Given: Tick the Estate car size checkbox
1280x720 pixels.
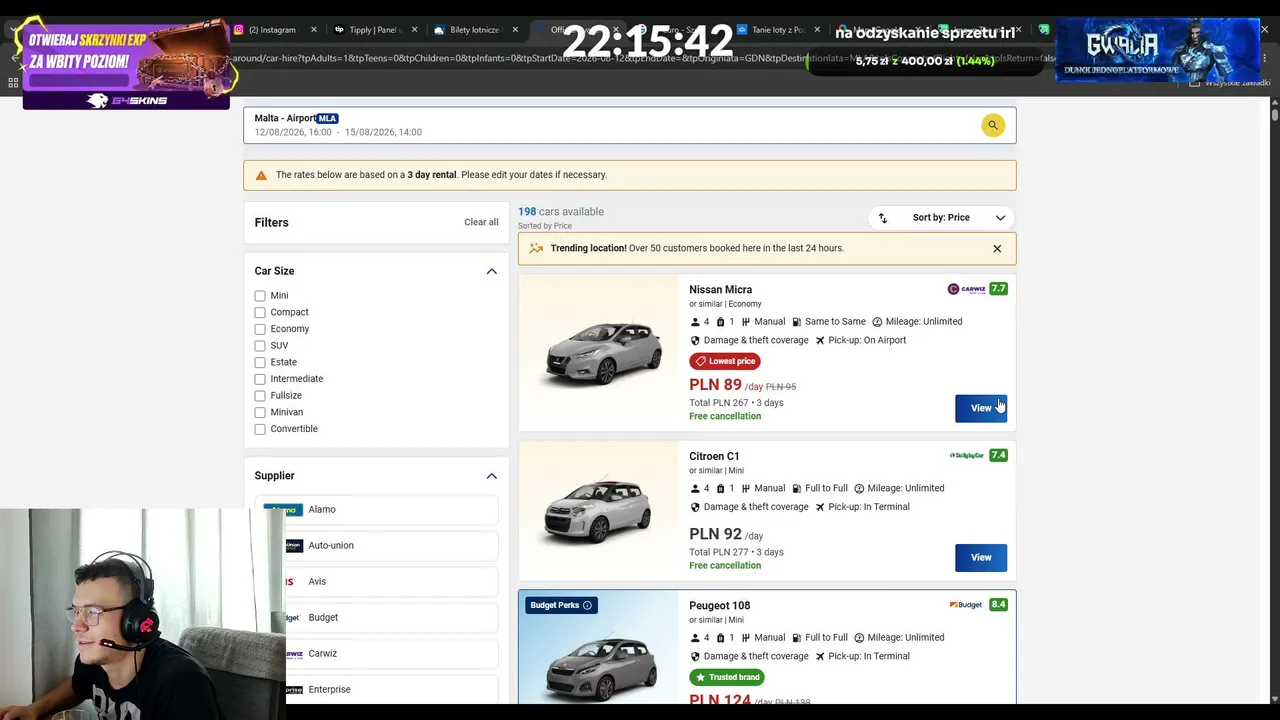Looking at the screenshot, I should pyautogui.click(x=260, y=362).
